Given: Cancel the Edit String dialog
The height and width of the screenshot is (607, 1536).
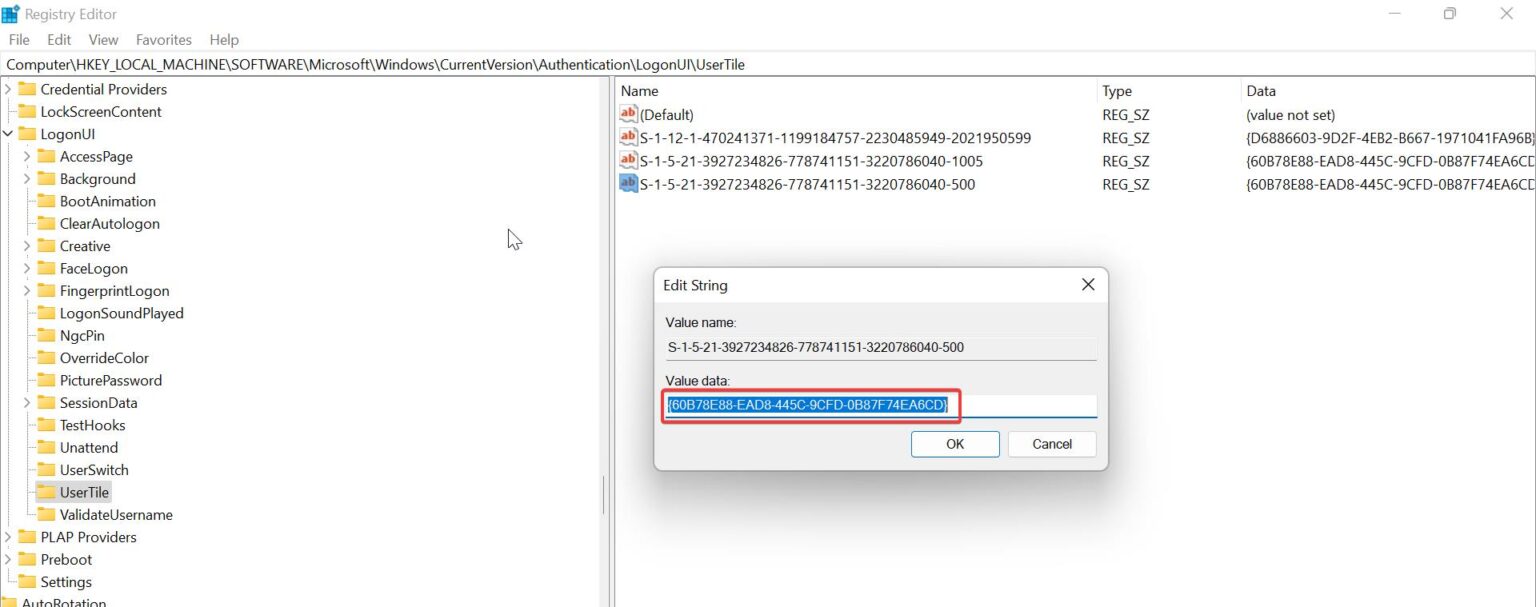Looking at the screenshot, I should (1051, 443).
